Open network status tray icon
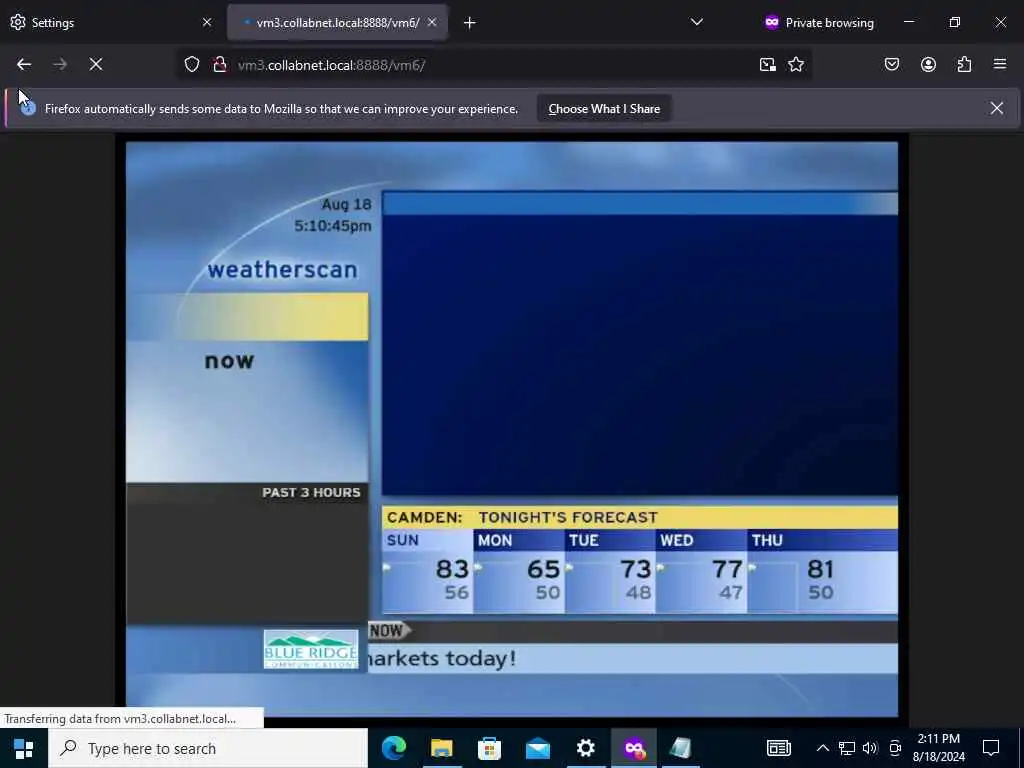This screenshot has width=1024, height=768. pyautogui.click(x=847, y=748)
